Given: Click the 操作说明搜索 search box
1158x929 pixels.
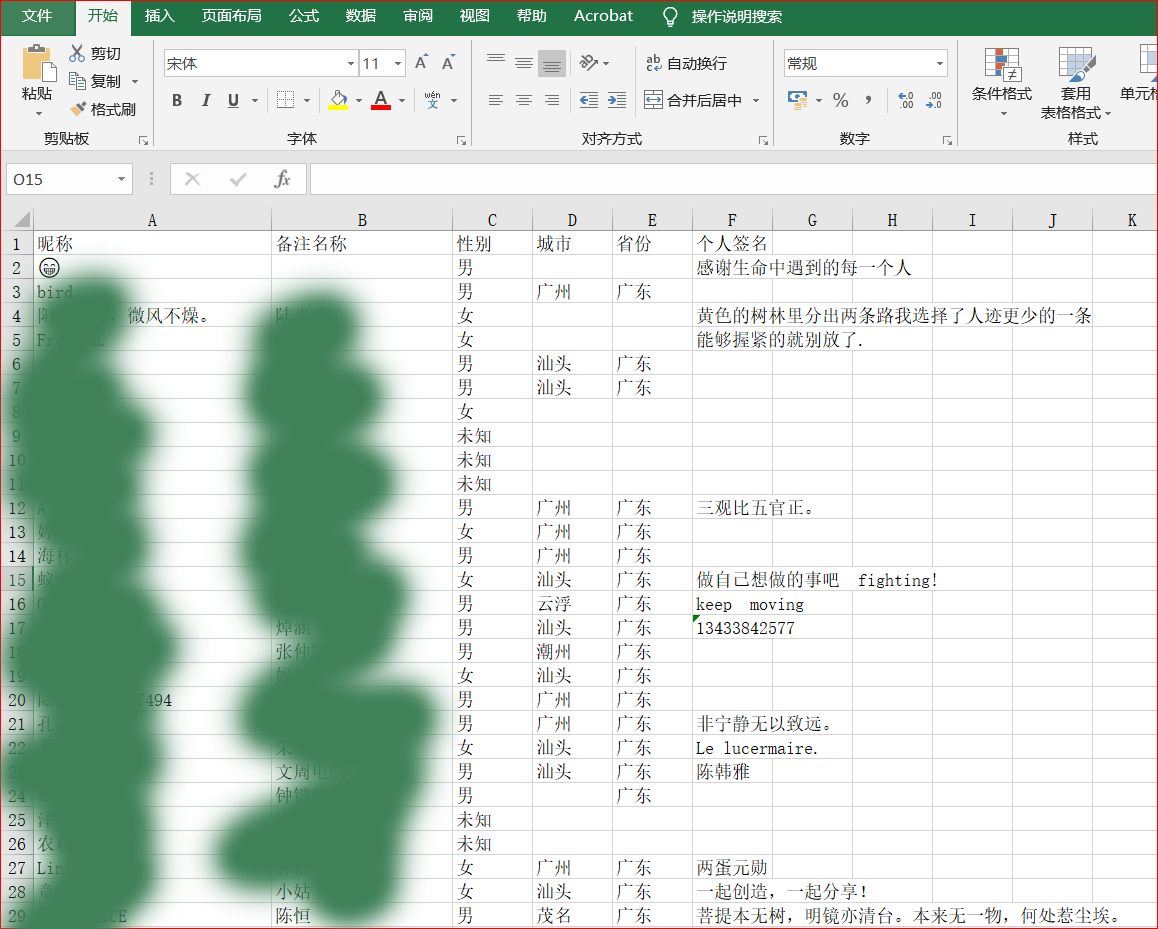Looking at the screenshot, I should click(x=736, y=16).
